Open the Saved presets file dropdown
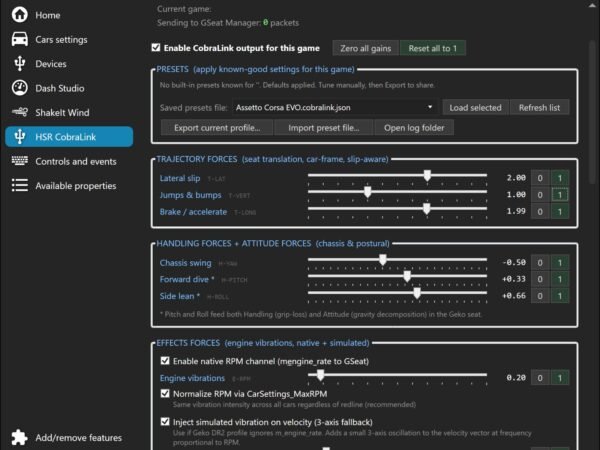This screenshot has width=600, height=450. (334, 108)
